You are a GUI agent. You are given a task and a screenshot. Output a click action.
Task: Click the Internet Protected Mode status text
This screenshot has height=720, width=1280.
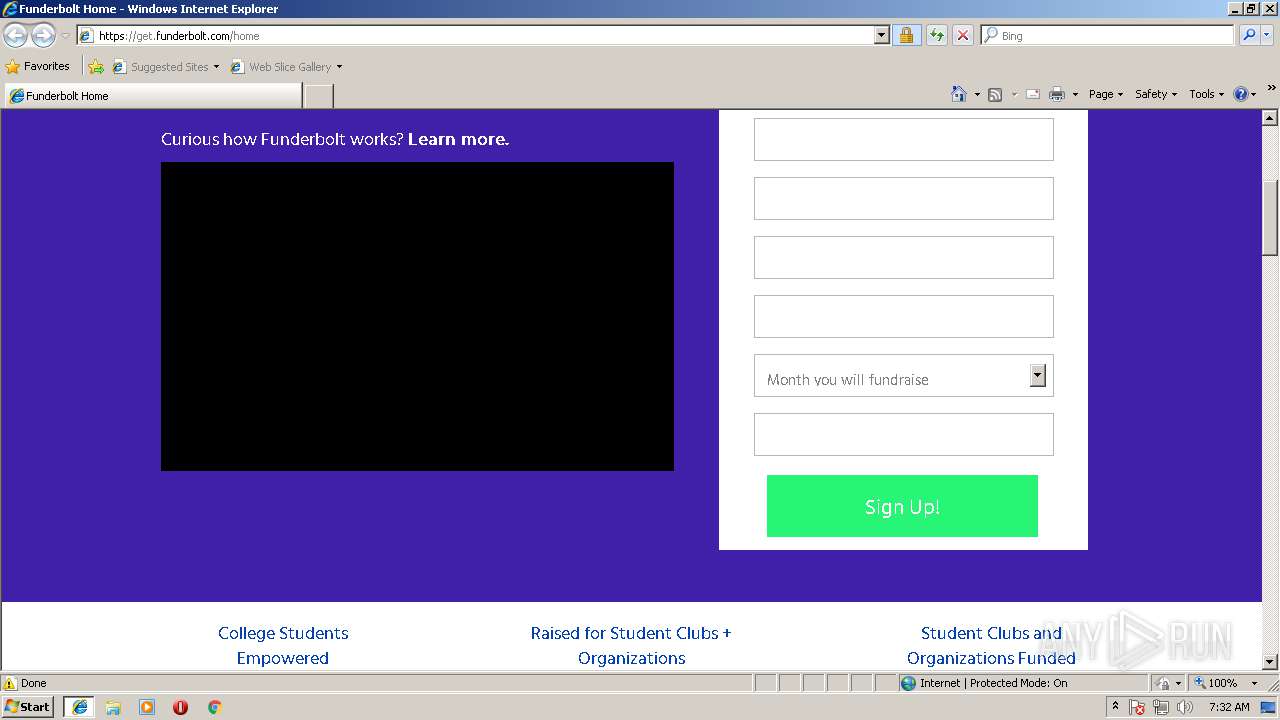pos(993,683)
